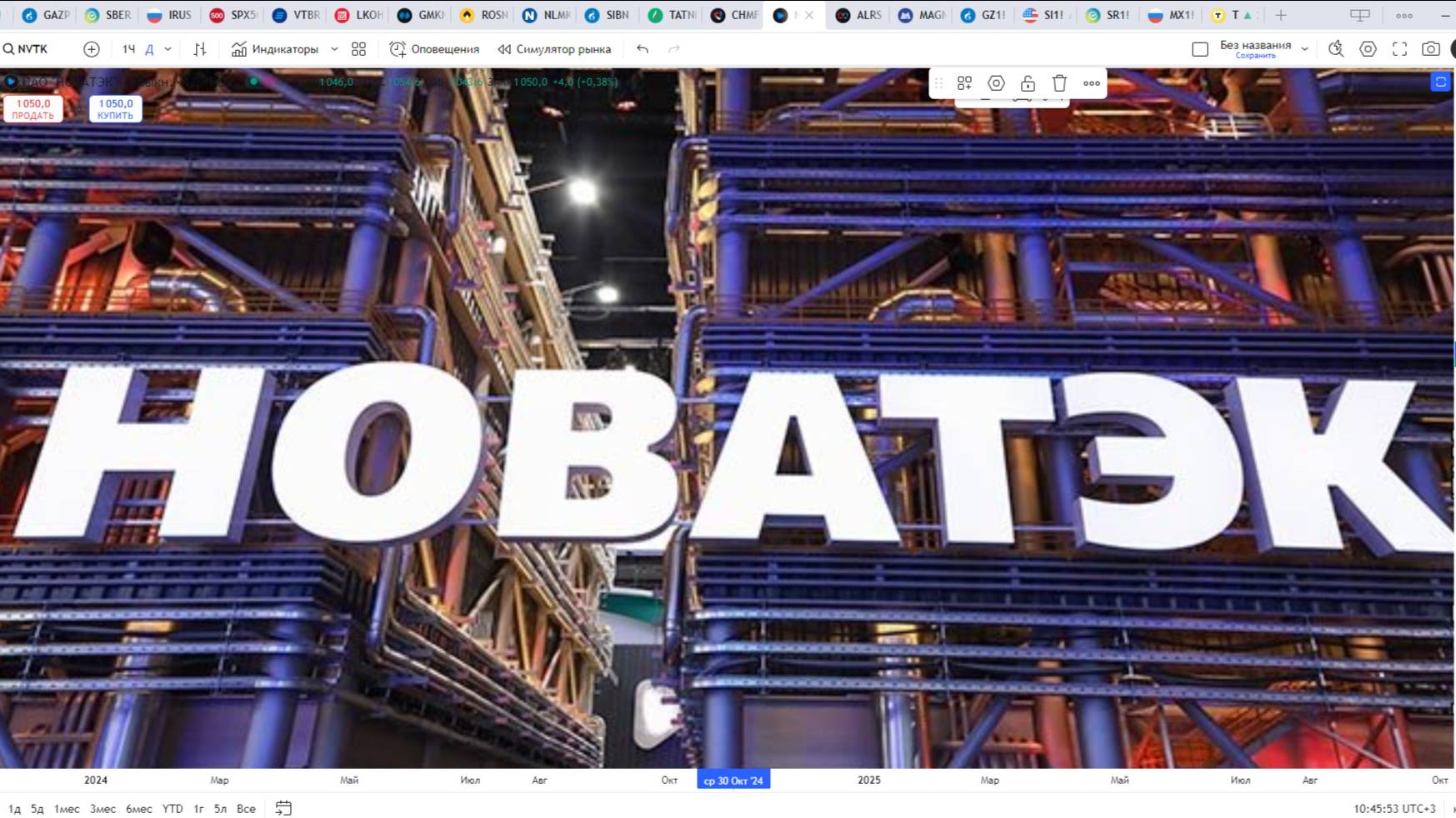1456x818 pixels.
Task: Start Симулятор рынка market replay
Action: [x=554, y=49]
